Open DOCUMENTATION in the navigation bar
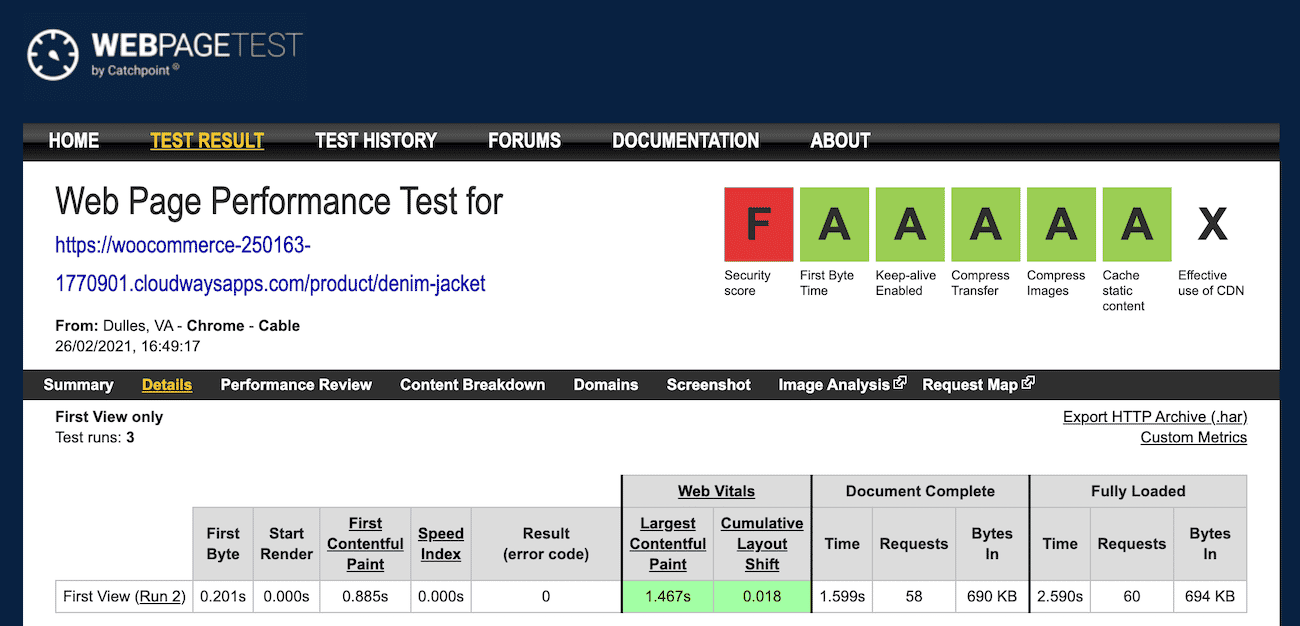This screenshot has height=626, width=1300. pos(686,141)
